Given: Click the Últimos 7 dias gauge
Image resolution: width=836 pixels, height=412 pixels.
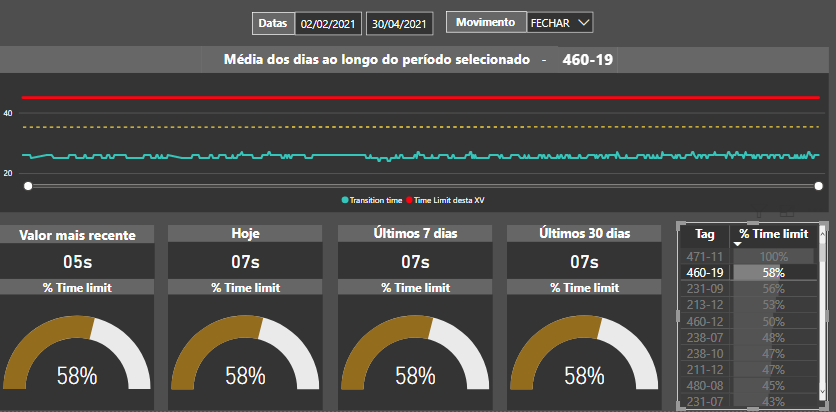Looking at the screenshot, I should 415,352.
